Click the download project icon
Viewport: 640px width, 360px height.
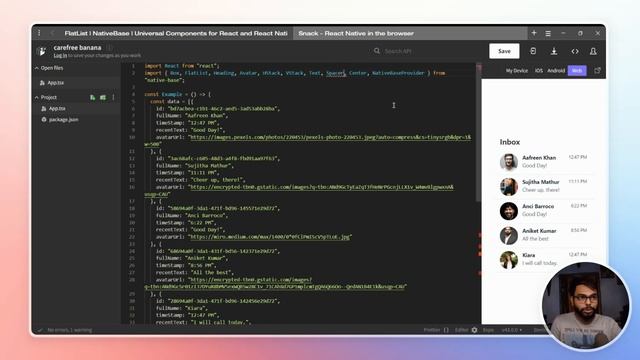[554, 51]
